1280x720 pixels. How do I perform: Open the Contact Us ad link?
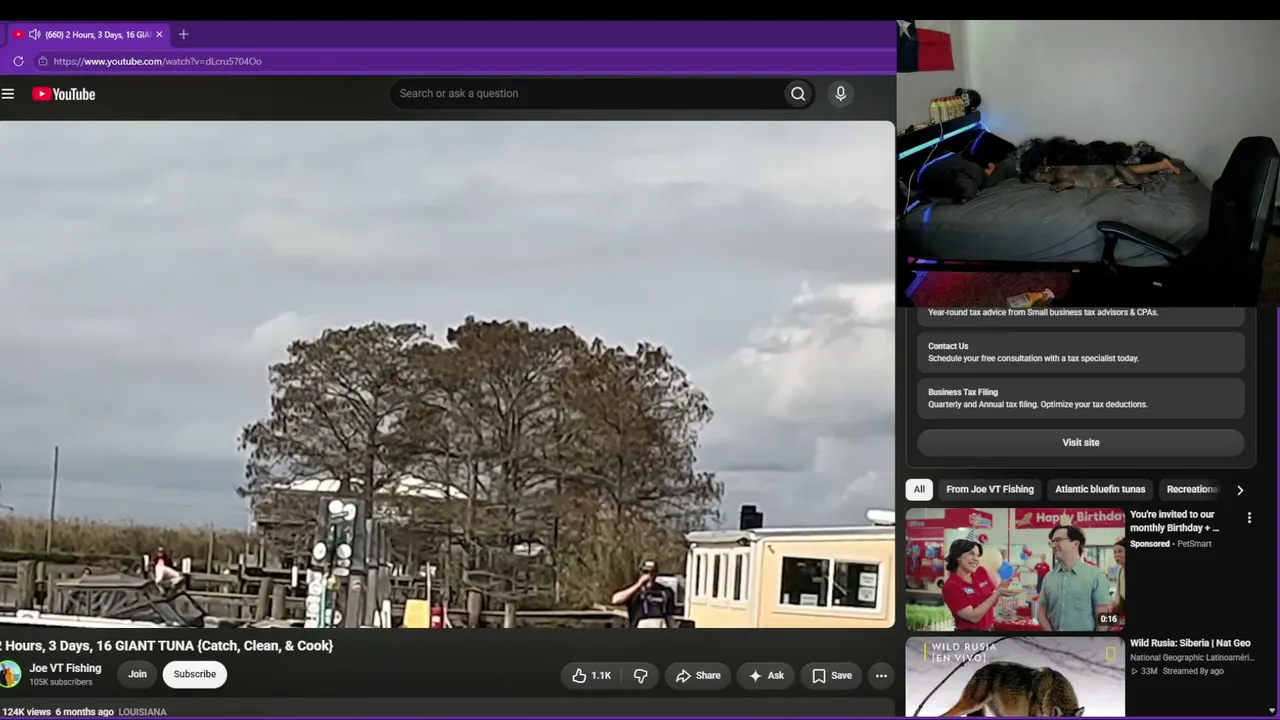pos(1081,352)
